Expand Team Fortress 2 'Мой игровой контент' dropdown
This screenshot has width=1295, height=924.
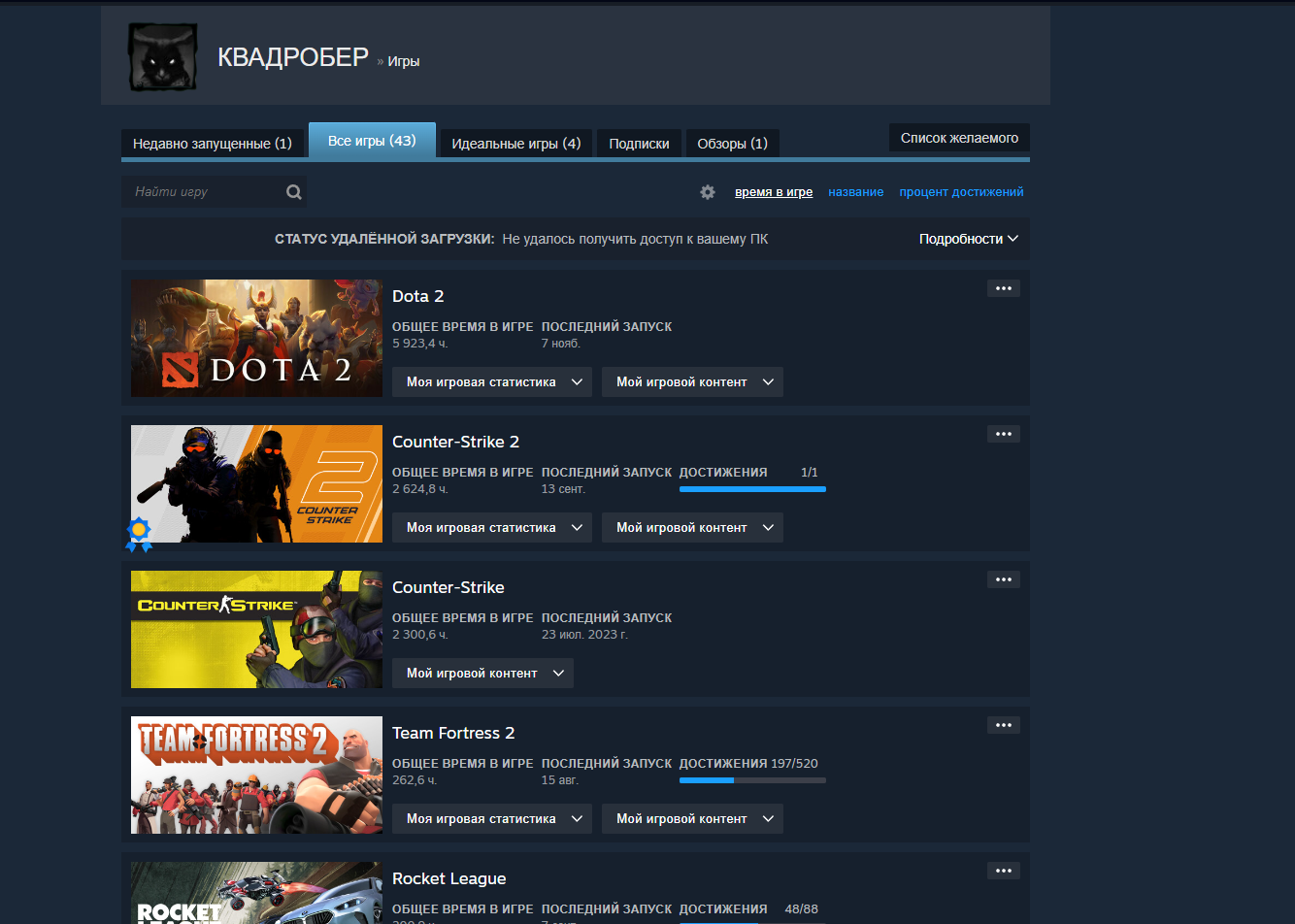[x=692, y=819]
